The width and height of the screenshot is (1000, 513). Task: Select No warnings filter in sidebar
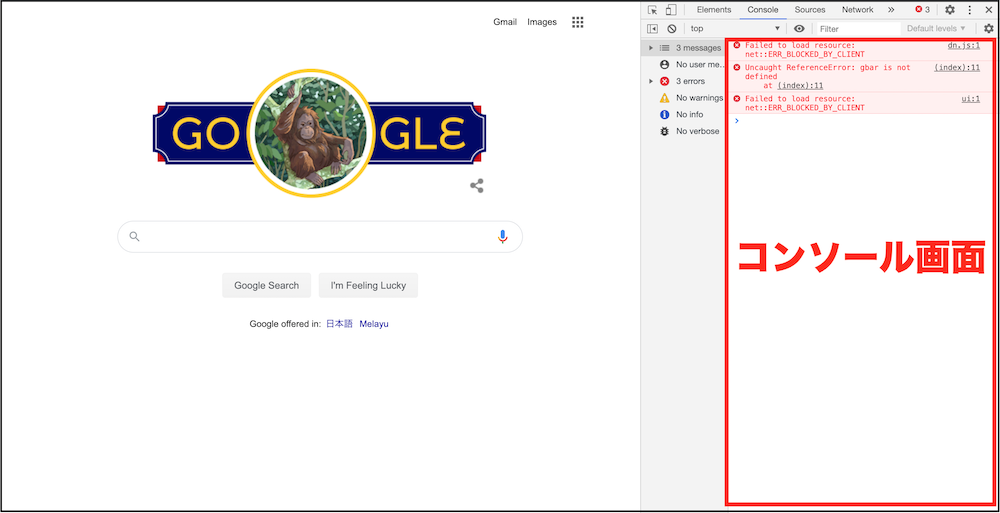click(x=691, y=98)
